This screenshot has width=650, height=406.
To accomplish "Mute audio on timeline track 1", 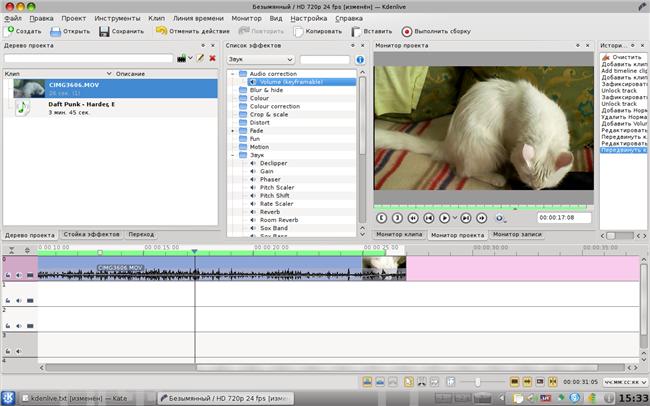I will pyautogui.click(x=18, y=299).
